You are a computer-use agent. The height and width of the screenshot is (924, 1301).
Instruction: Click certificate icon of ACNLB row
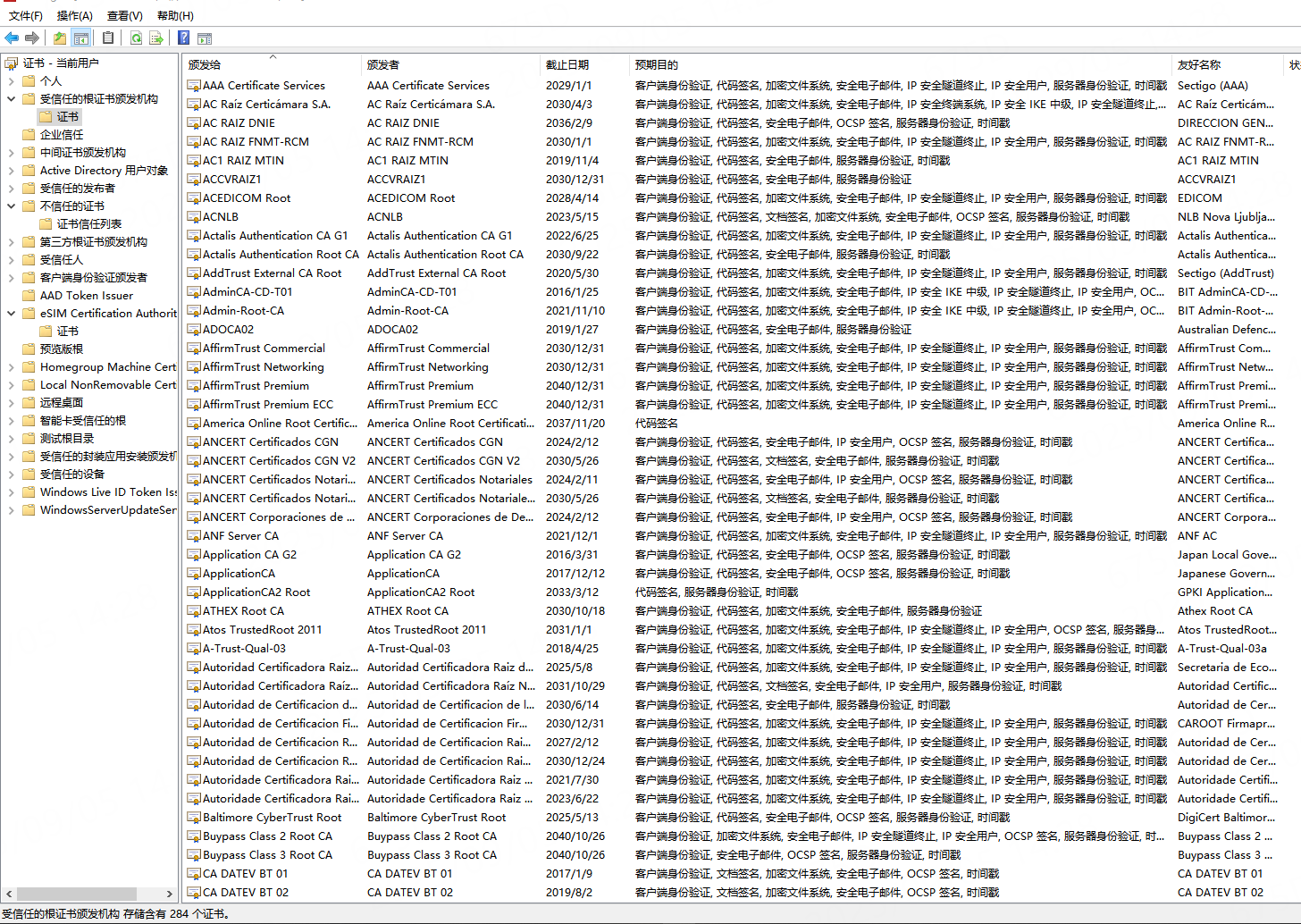(194, 217)
